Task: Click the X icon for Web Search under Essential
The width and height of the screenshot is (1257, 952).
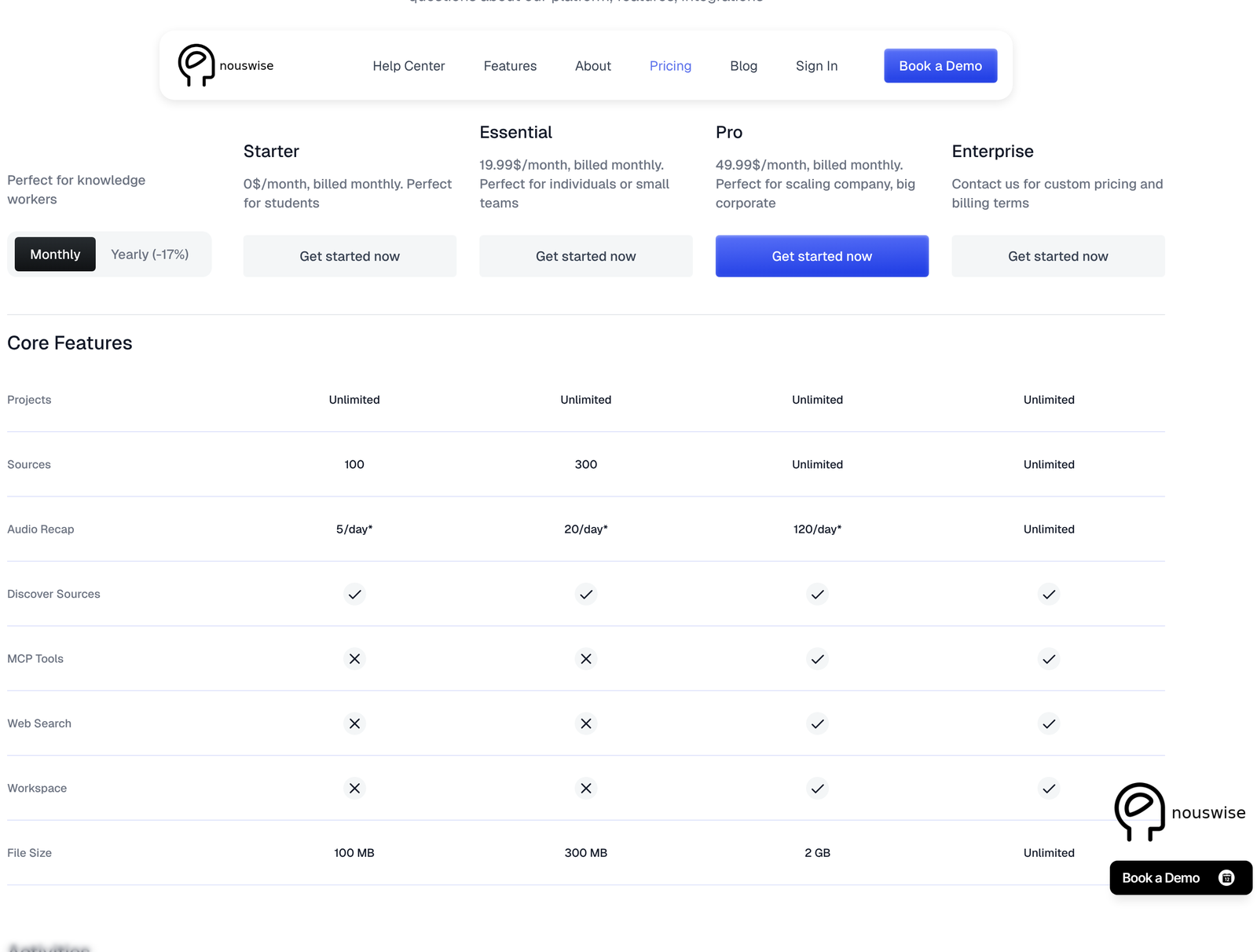Action: click(x=586, y=723)
